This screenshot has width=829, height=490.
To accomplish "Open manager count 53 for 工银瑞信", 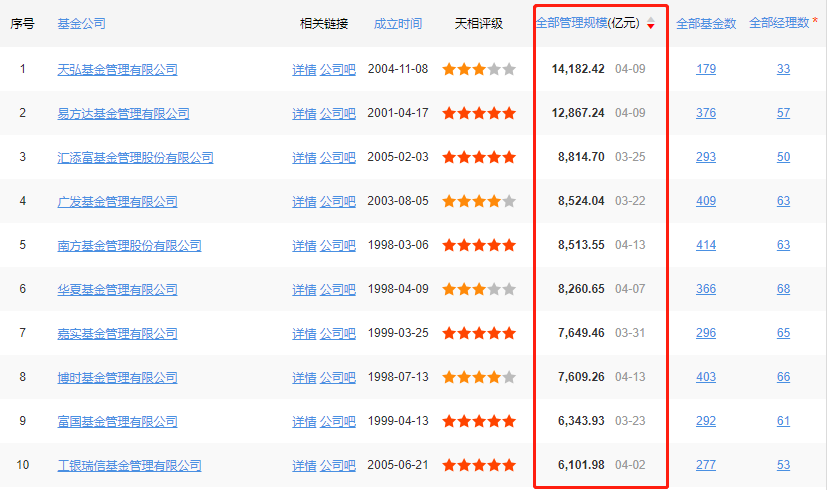I will click(x=783, y=465).
